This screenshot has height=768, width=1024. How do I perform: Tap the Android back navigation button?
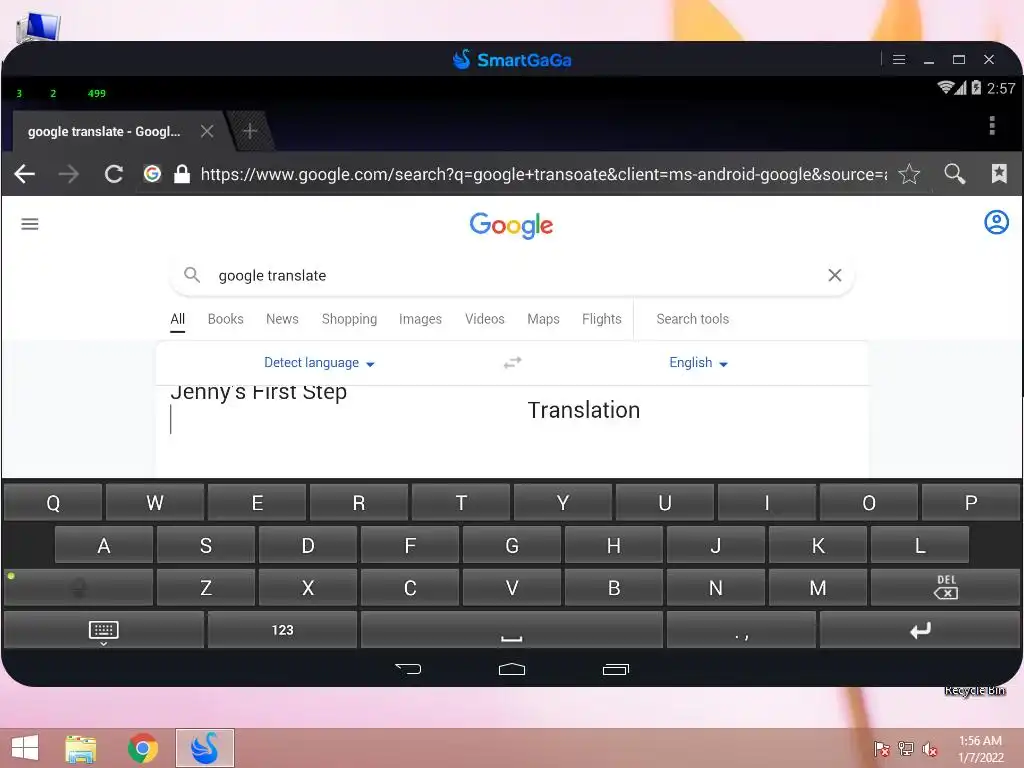click(408, 669)
